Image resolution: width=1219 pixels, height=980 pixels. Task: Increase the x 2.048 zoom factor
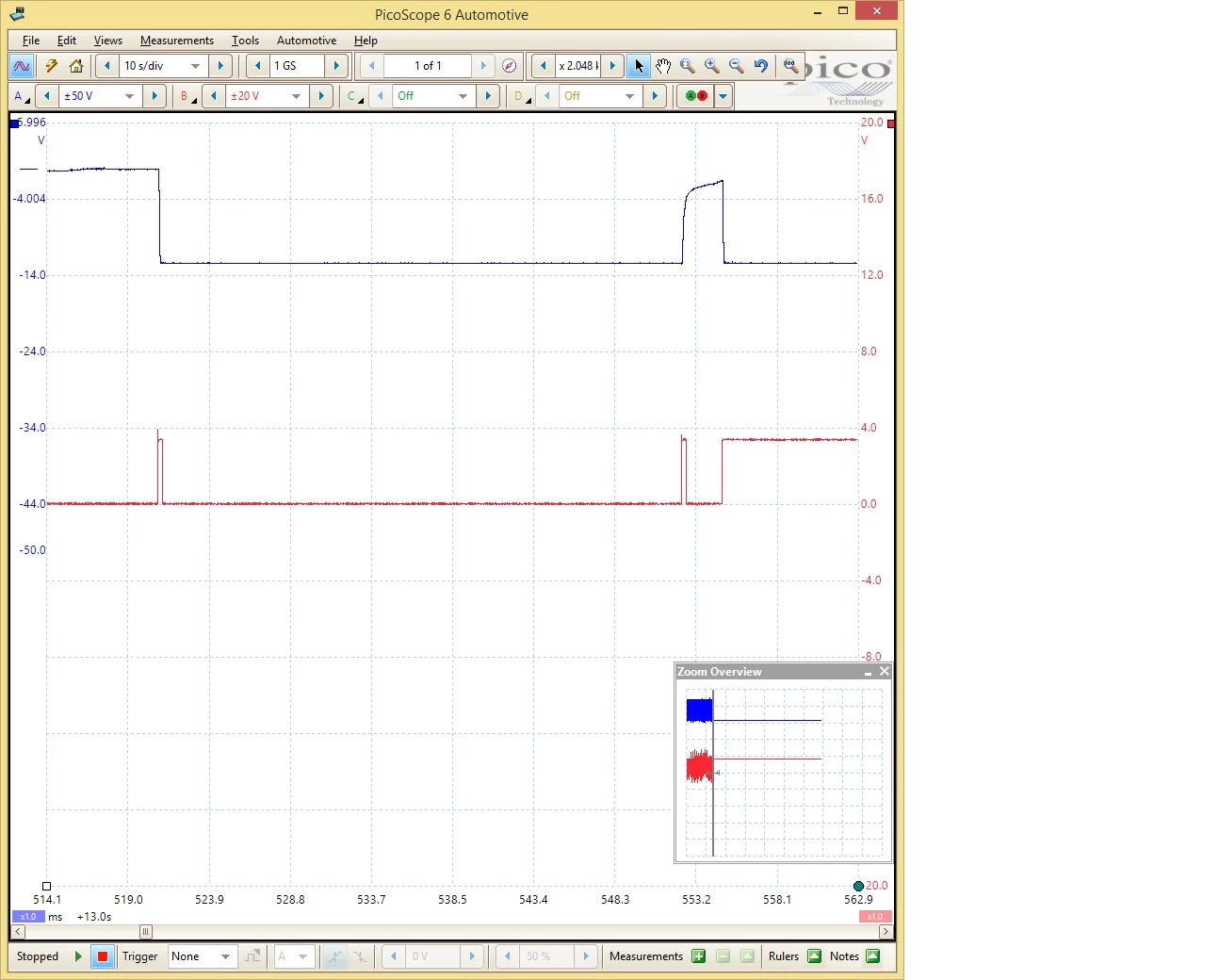coord(612,66)
